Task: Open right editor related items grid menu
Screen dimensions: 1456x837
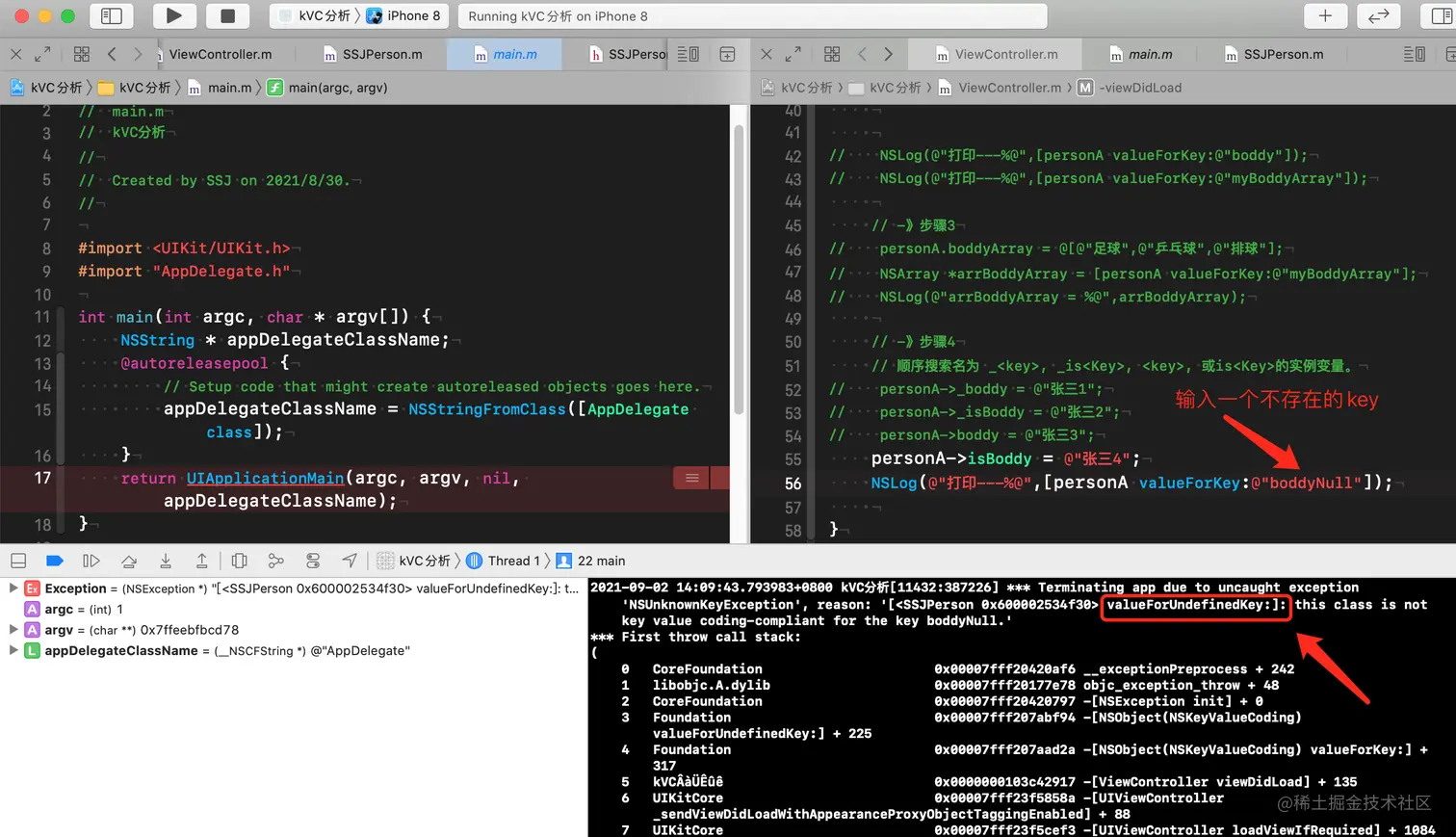Action: [x=832, y=54]
